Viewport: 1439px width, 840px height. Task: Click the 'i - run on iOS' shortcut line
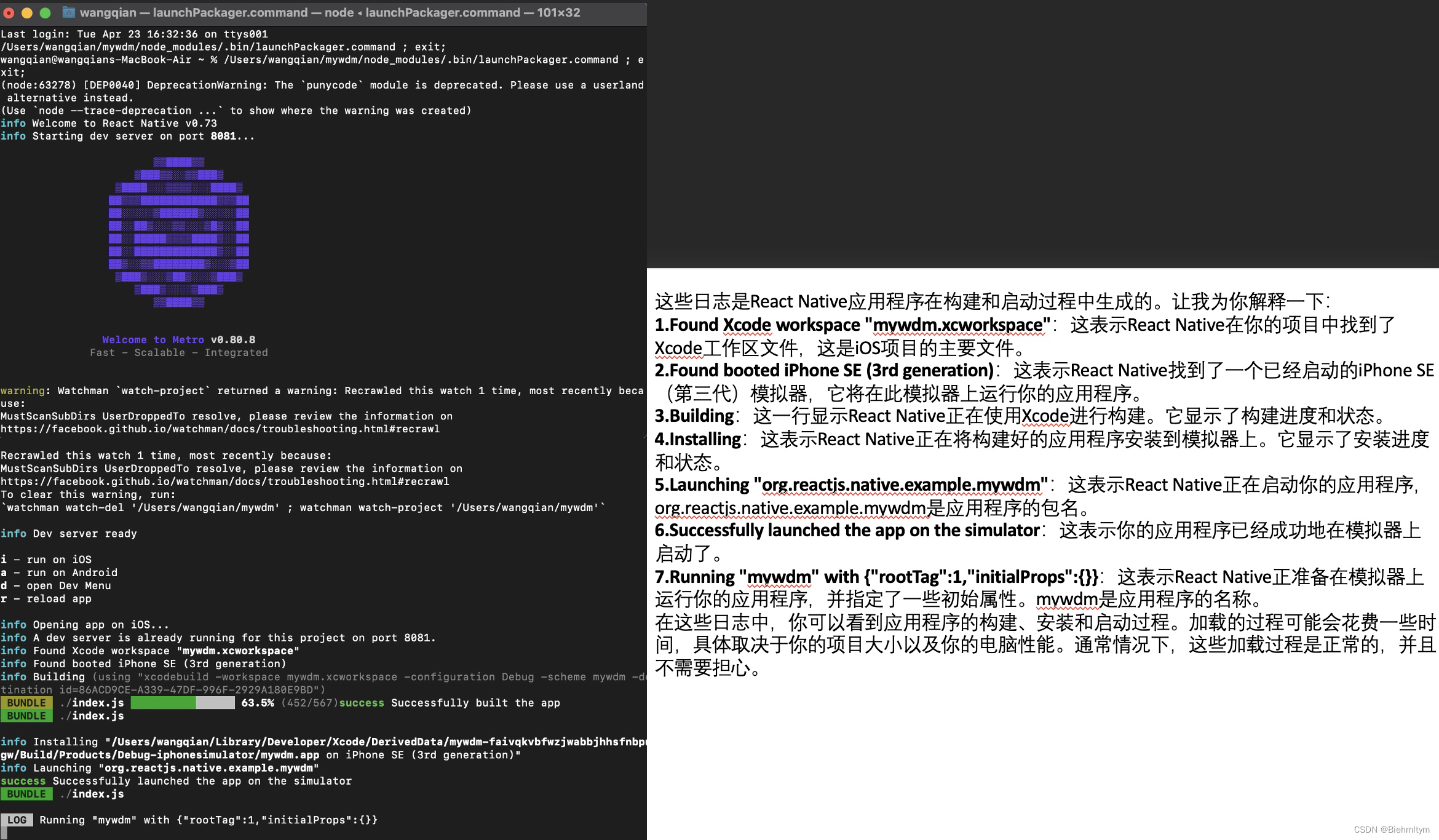(x=46, y=560)
